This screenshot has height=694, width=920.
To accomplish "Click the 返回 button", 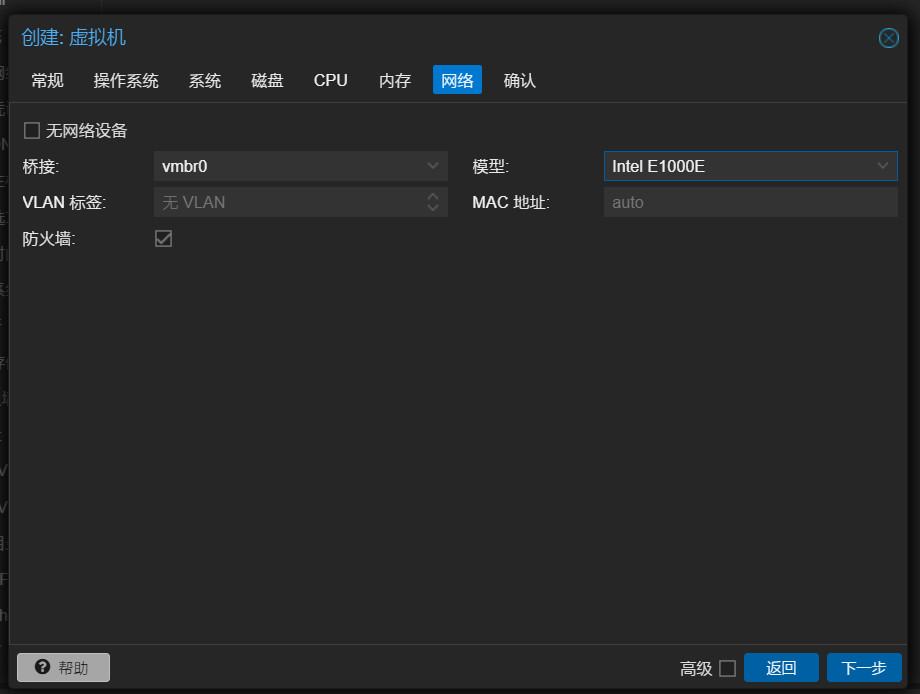I will click(781, 668).
